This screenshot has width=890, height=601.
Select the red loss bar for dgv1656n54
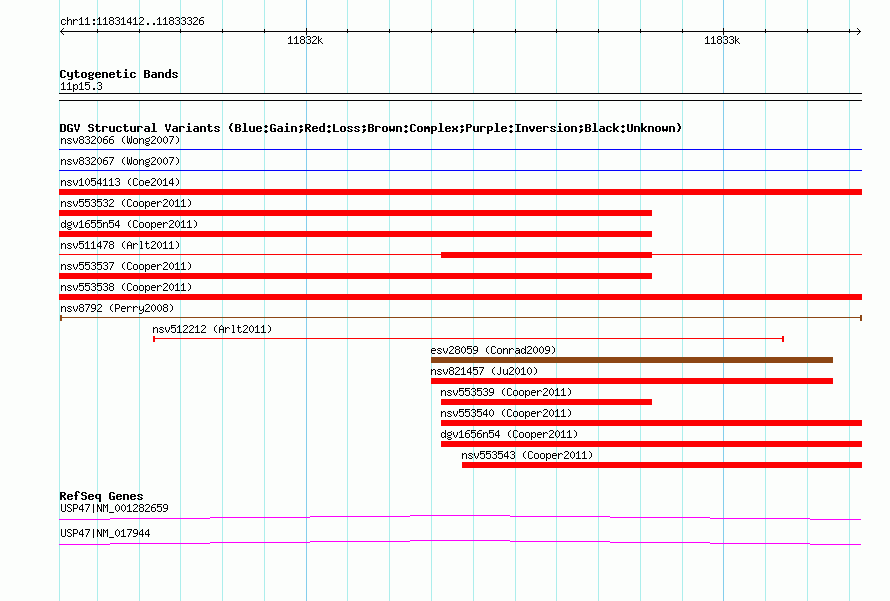[652, 444]
